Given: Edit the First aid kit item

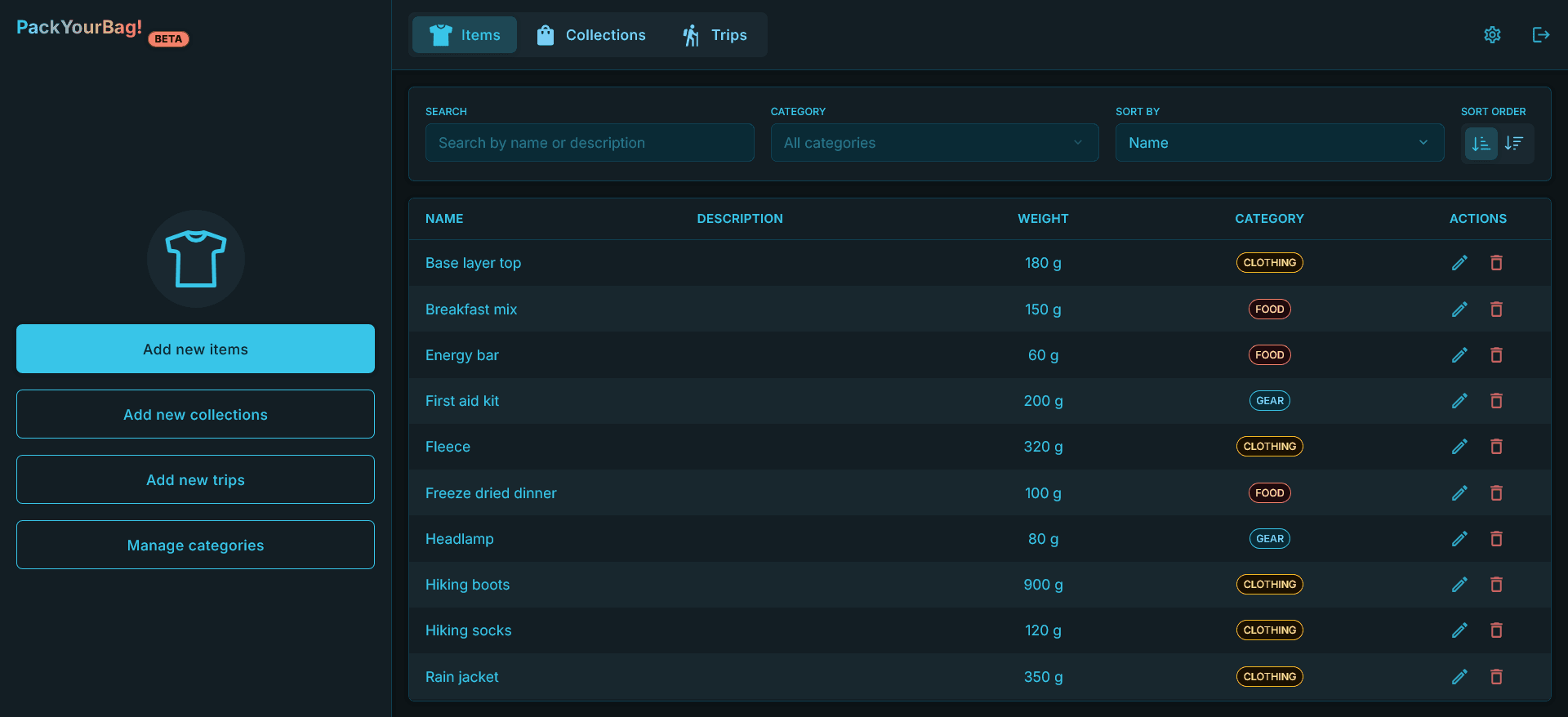Looking at the screenshot, I should coord(1459,401).
